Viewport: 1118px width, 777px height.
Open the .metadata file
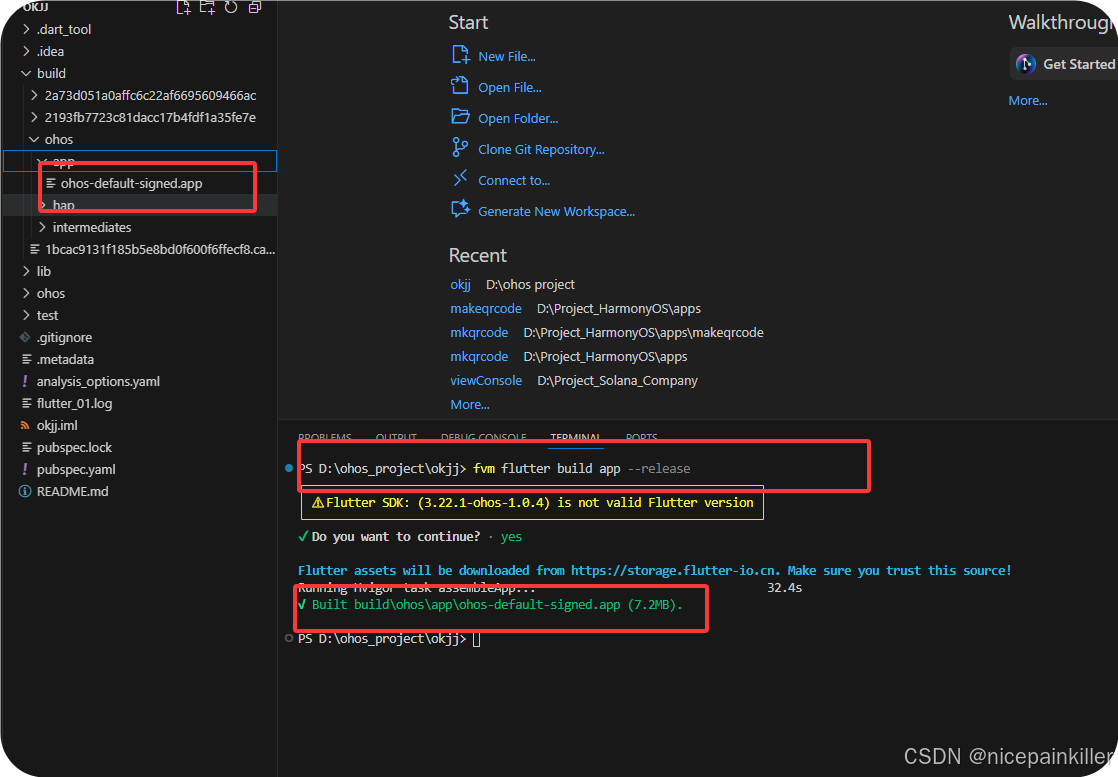[x=65, y=359]
